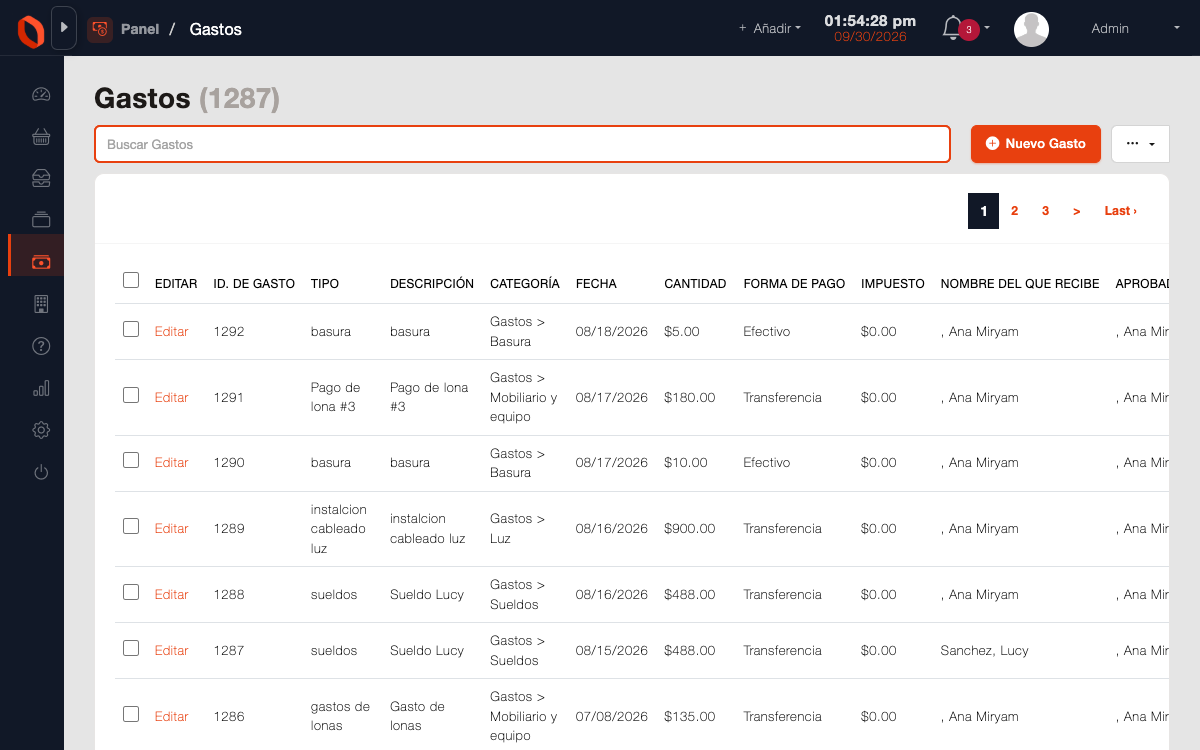Click Editar for expense 1292

tap(171, 331)
